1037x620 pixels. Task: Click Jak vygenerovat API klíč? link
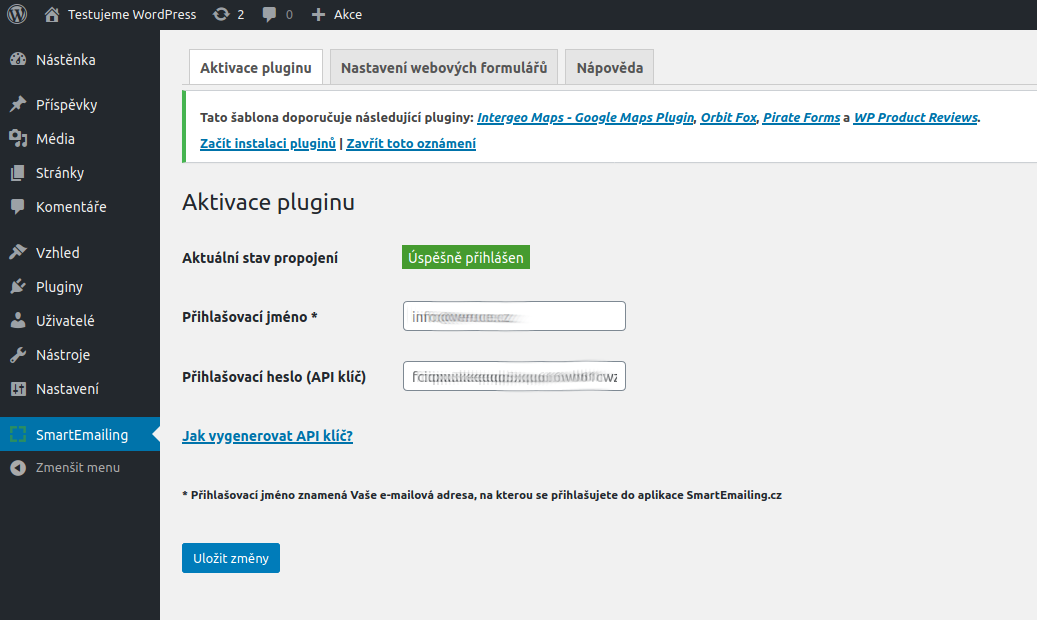[267, 436]
